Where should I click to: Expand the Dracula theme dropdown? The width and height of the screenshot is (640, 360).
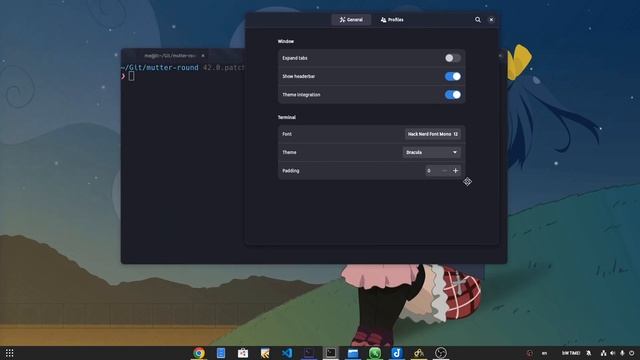(432, 152)
